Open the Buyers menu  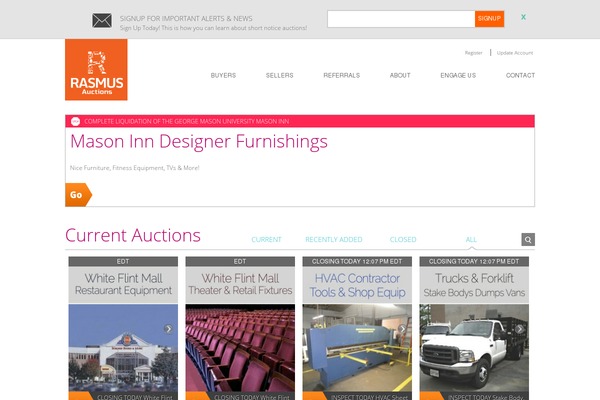coord(223,76)
